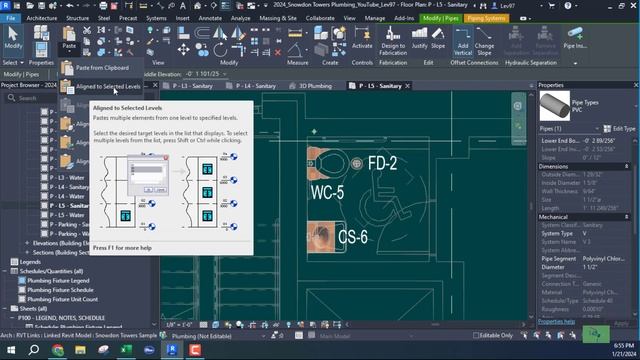
Task: Click the Paste clipboard icon
Action: pos(69,33)
